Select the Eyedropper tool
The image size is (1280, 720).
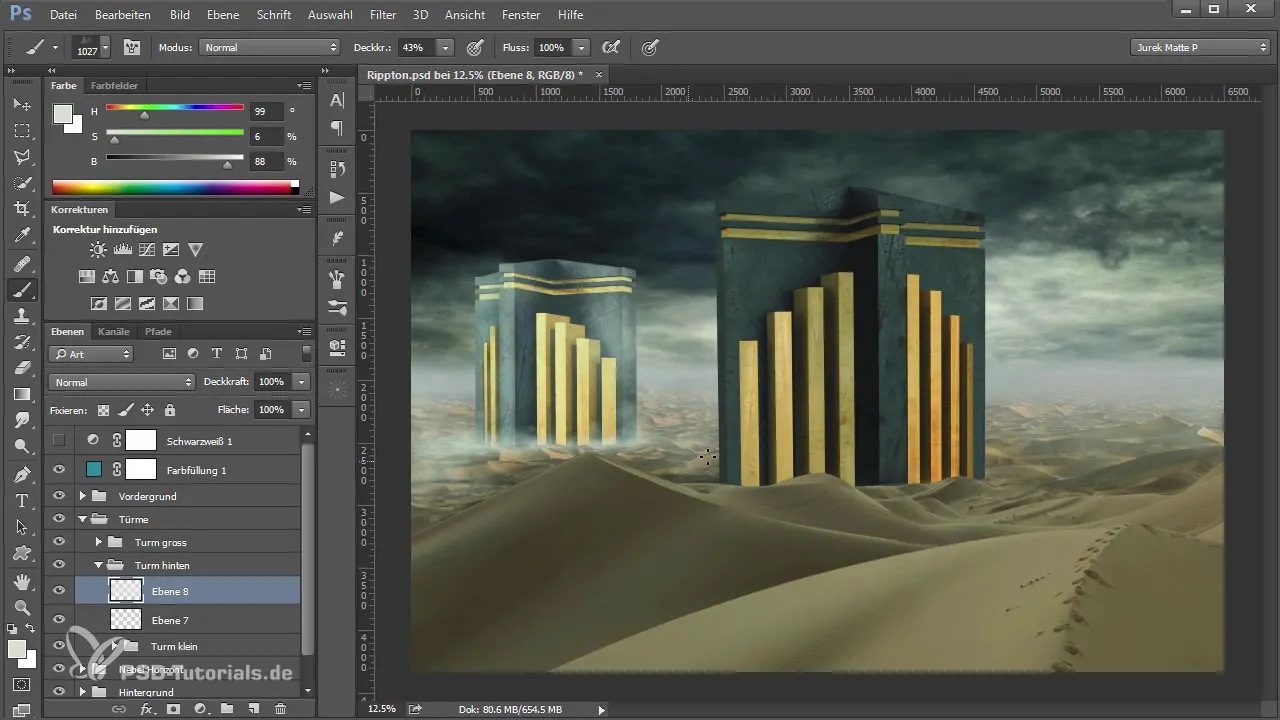[22, 236]
